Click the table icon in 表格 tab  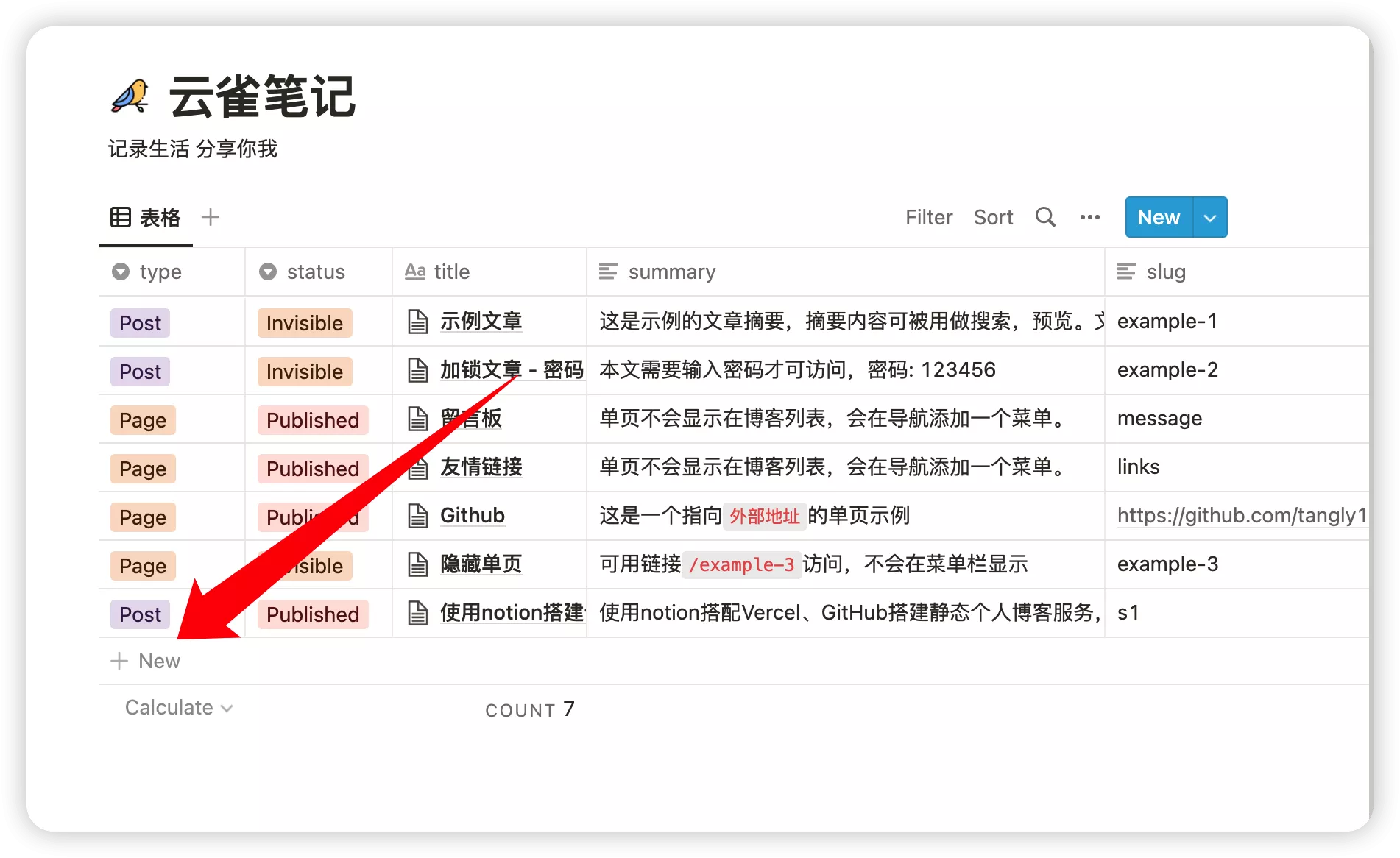[x=121, y=217]
